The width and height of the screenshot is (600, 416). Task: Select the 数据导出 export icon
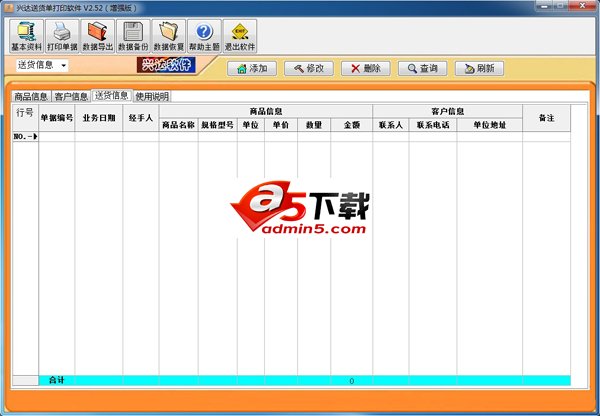click(98, 36)
